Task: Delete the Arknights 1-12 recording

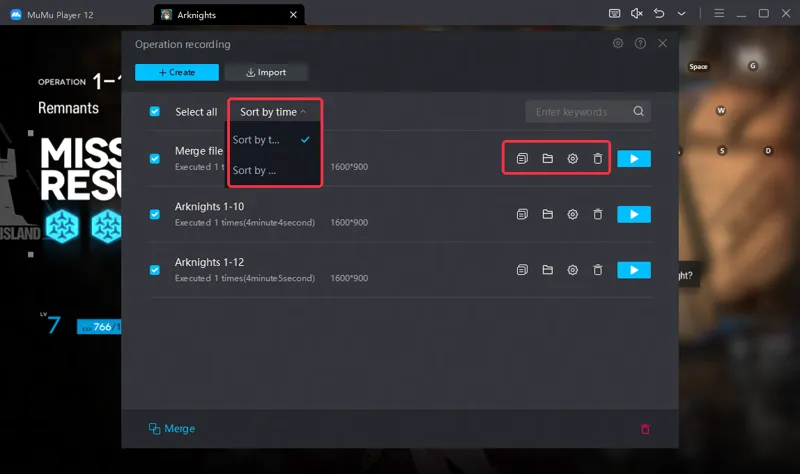Action: (x=597, y=270)
